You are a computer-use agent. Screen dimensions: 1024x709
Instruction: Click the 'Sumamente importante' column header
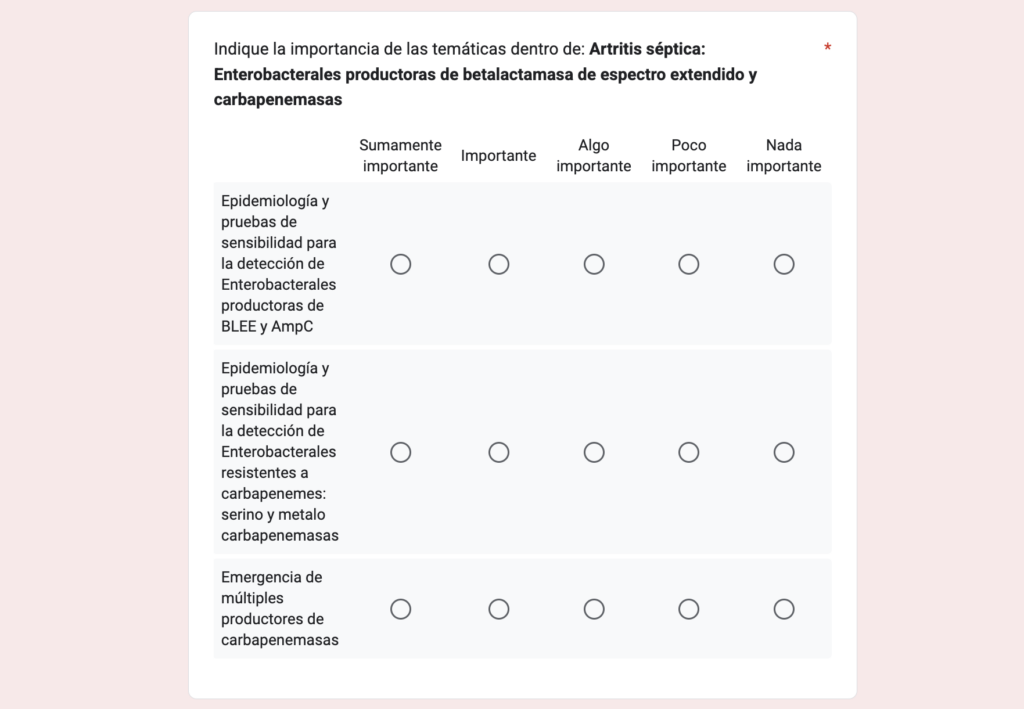[400, 156]
